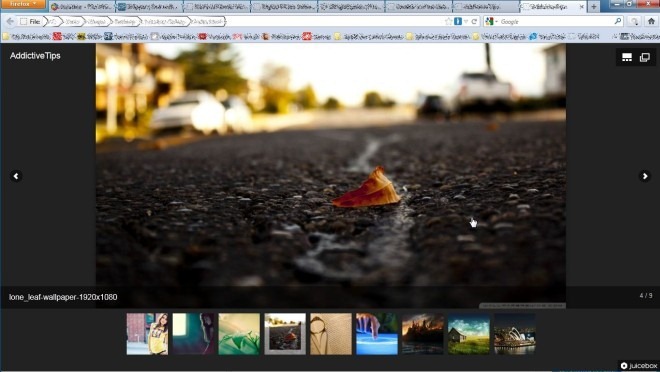This screenshot has width=660, height=372.
Task: Click the search magnifier in Google box
Action: click(617, 21)
